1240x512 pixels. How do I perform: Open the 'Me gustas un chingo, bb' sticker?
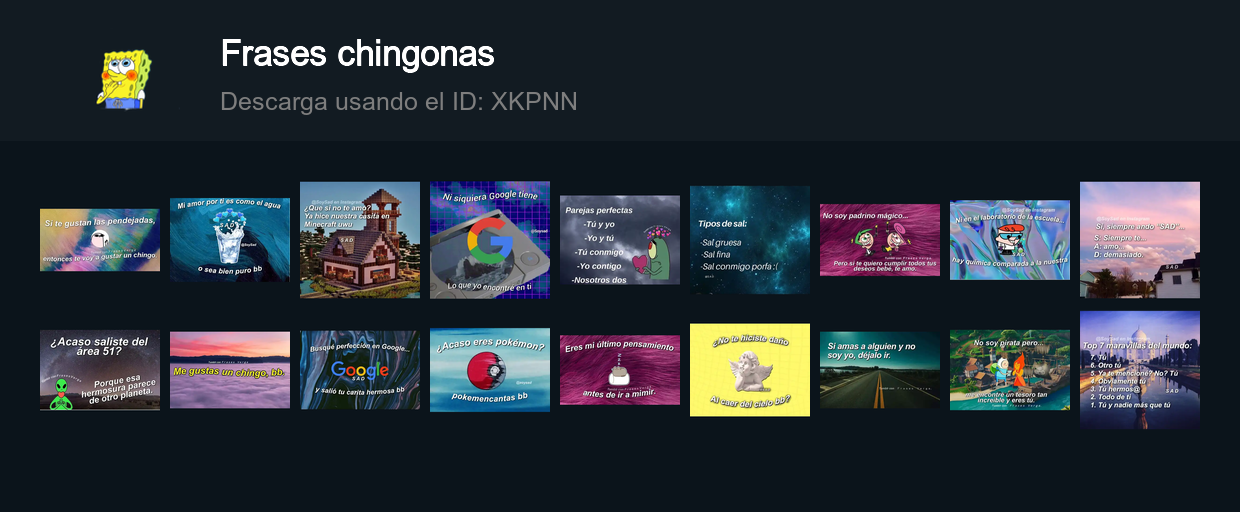tap(230, 370)
